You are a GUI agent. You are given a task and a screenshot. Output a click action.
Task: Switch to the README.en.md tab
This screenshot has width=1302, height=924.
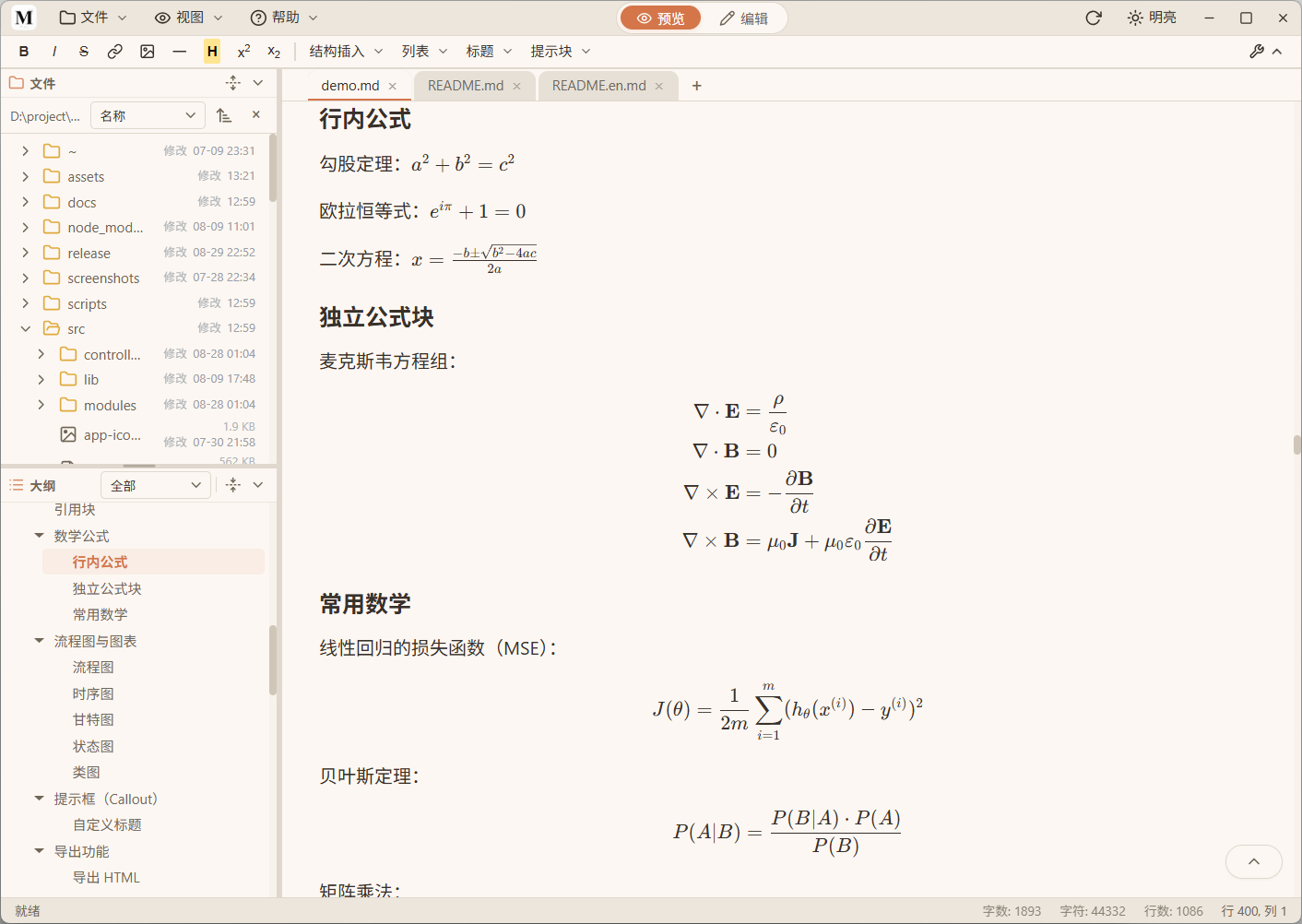599,86
